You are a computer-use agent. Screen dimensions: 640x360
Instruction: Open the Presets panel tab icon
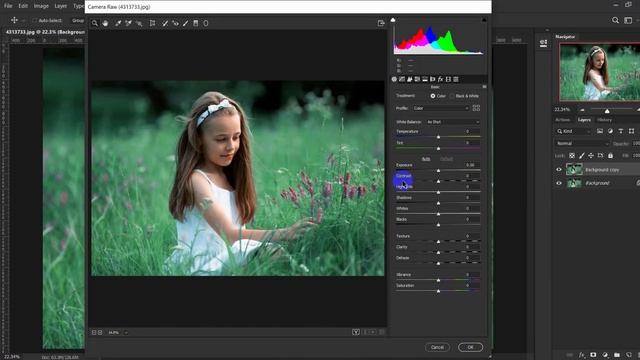(x=456, y=79)
